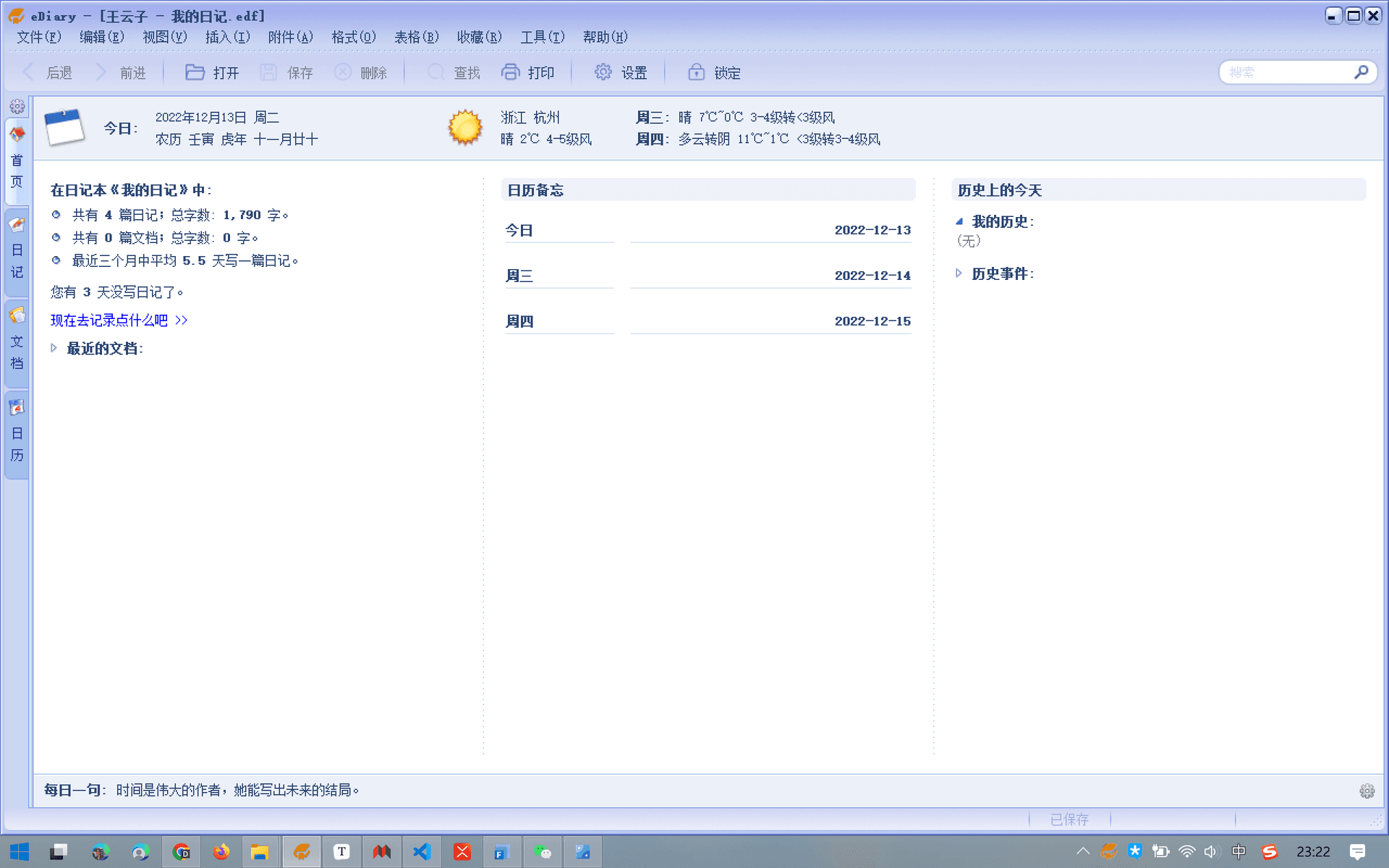Click the search magnifier icon
Viewport: 1389px width, 868px height.
(x=1361, y=72)
